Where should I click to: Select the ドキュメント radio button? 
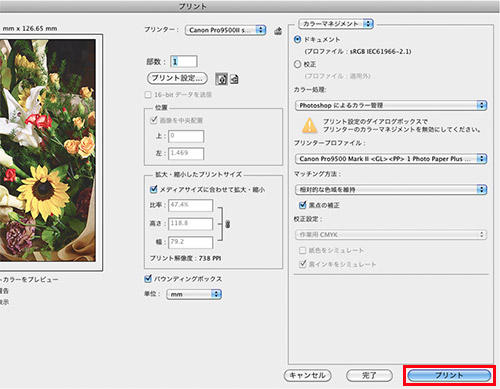(x=297, y=39)
